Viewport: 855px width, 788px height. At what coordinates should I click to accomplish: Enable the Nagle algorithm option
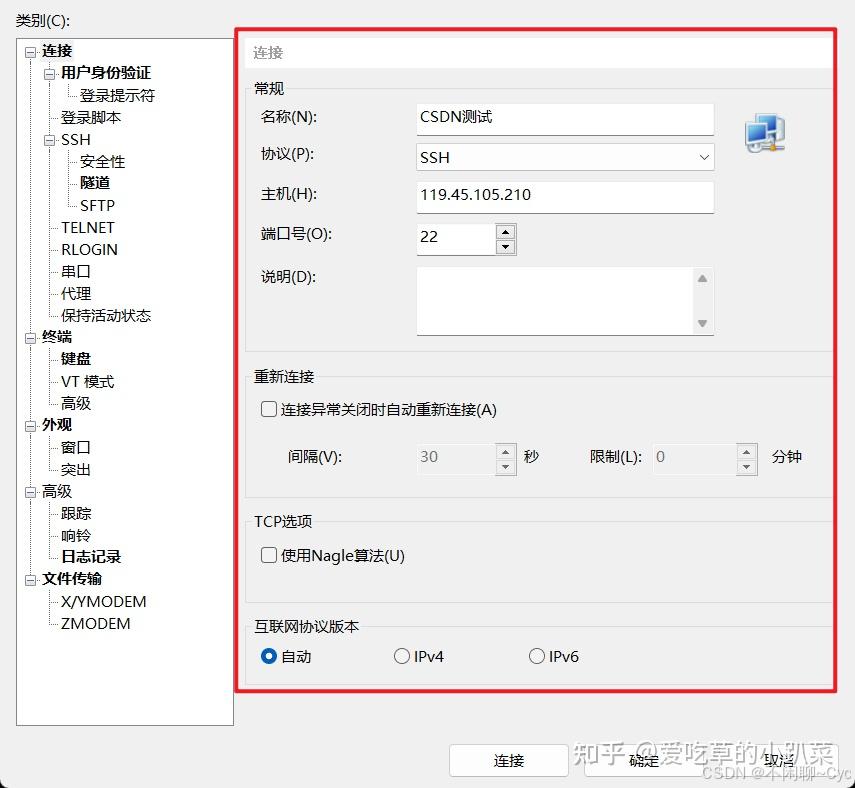click(x=269, y=555)
